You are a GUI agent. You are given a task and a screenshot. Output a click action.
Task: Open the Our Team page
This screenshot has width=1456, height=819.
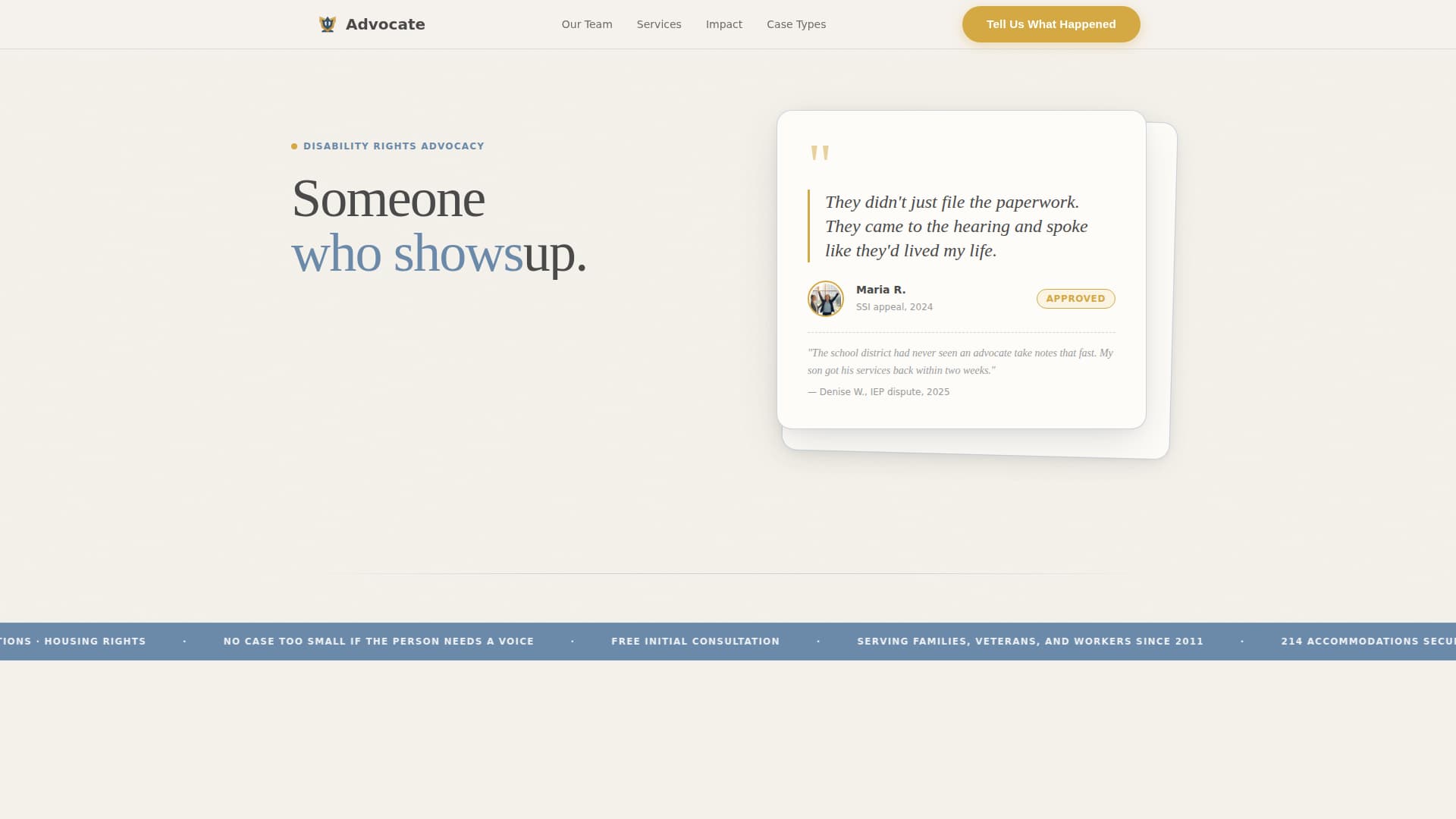586,24
